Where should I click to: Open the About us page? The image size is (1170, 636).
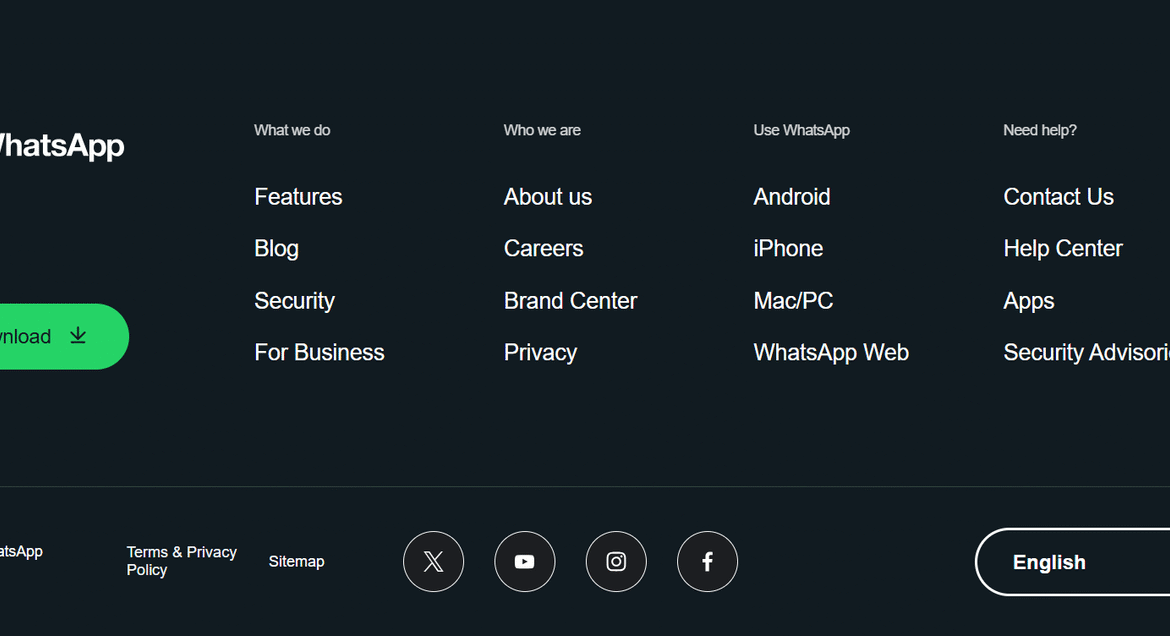click(547, 197)
